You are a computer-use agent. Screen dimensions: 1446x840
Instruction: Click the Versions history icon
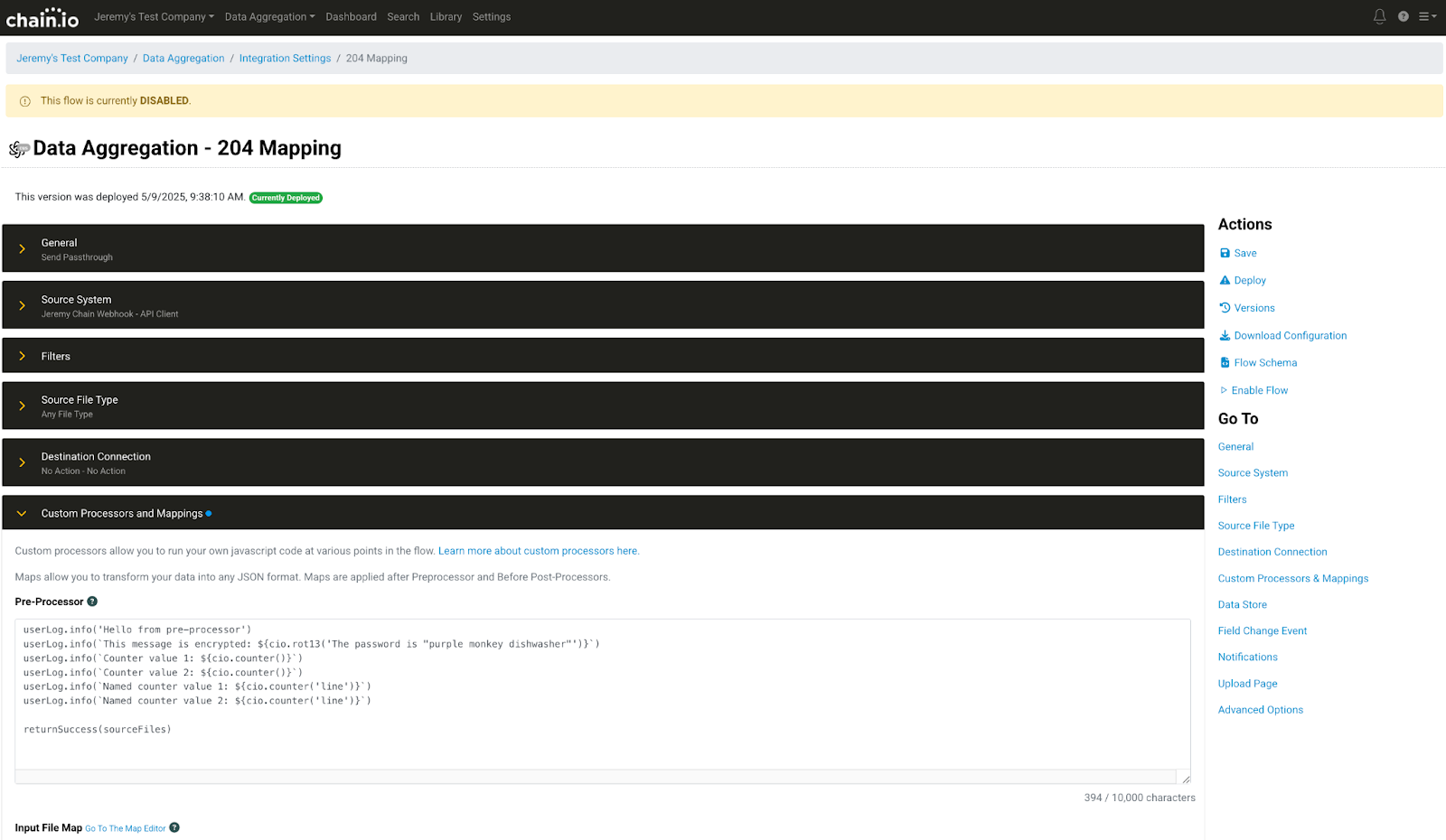click(x=1225, y=308)
